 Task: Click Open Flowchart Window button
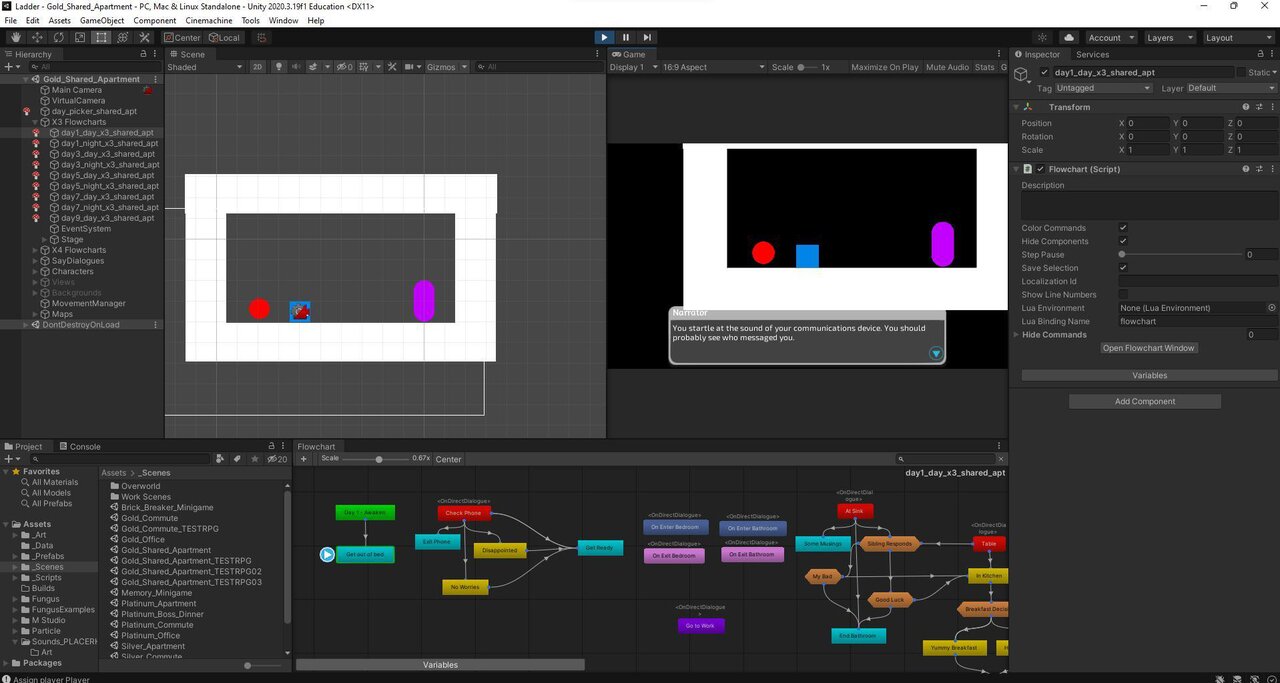1149,348
